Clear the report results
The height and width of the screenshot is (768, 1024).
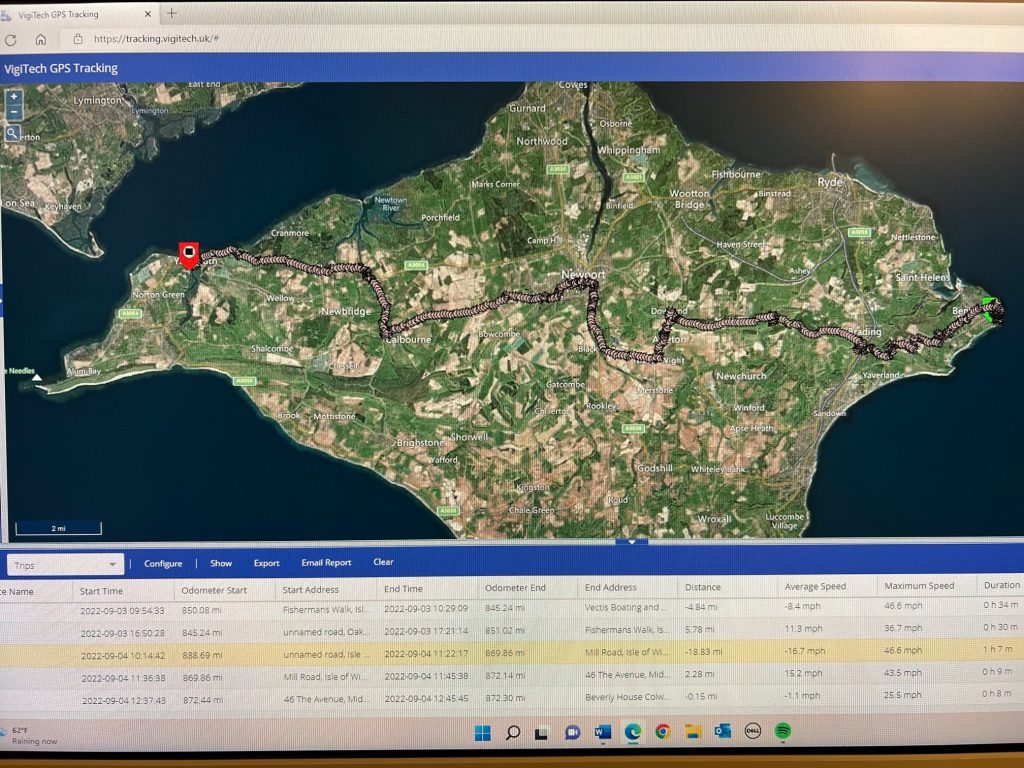[x=383, y=562]
